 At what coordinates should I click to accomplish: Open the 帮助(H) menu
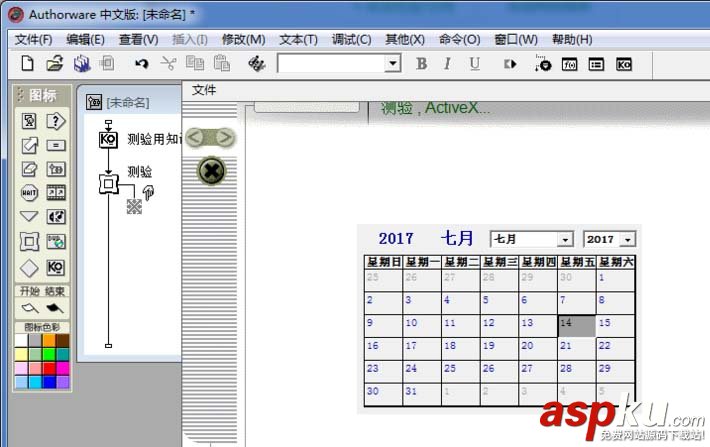pyautogui.click(x=572, y=40)
